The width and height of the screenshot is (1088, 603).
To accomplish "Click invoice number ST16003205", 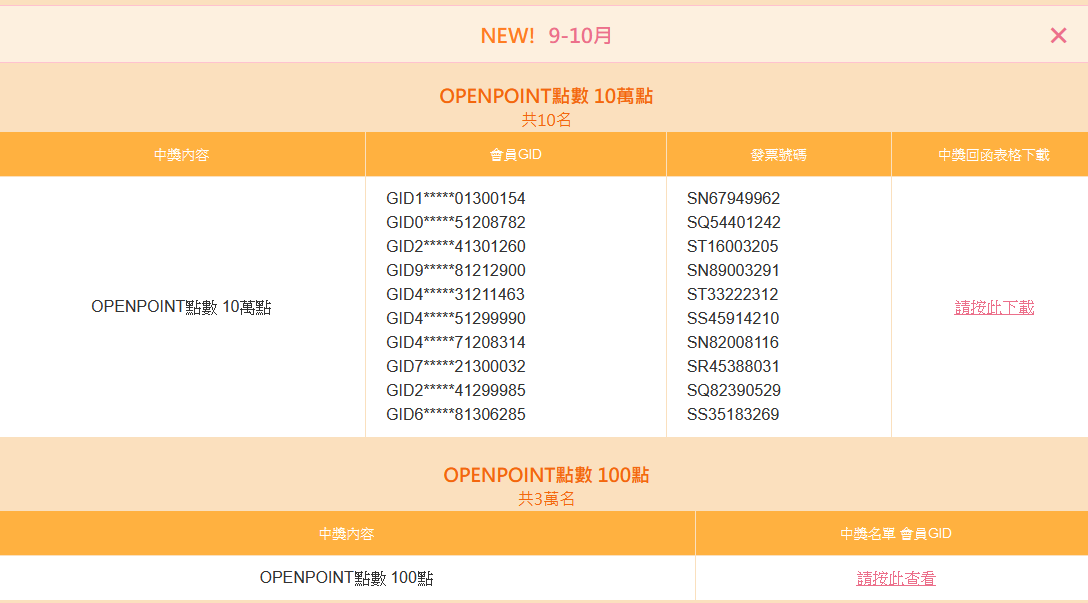I will tap(732, 246).
